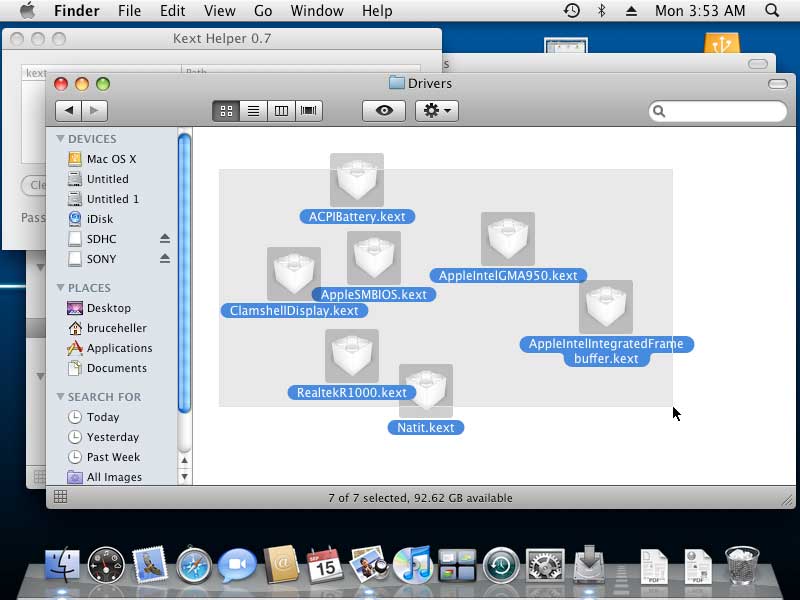The width and height of the screenshot is (800, 600).
Task: Open the Go menu
Action: (263, 11)
